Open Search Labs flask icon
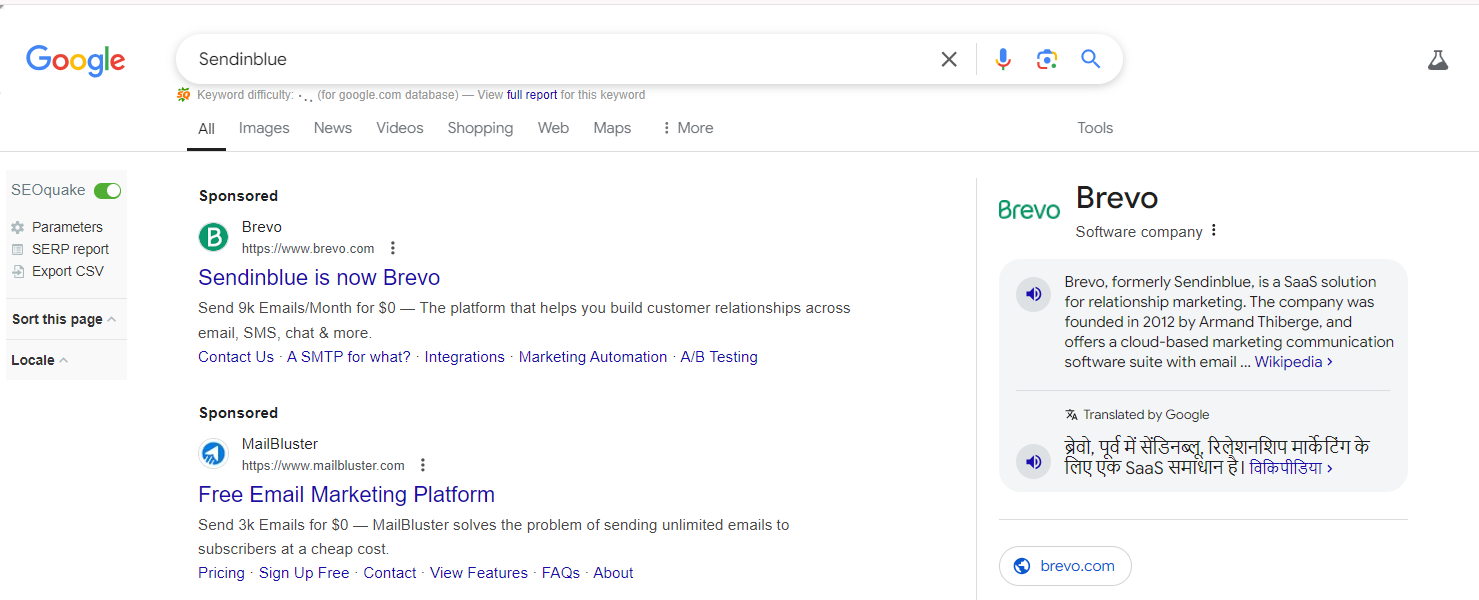Viewport: 1479px width, 600px height. point(1437,61)
